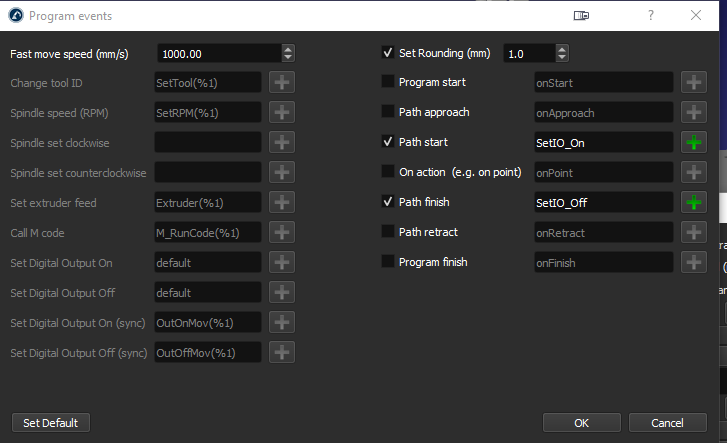This screenshot has width=727, height=443.
Task: Uncheck the Path finish checkbox
Action: point(388,202)
